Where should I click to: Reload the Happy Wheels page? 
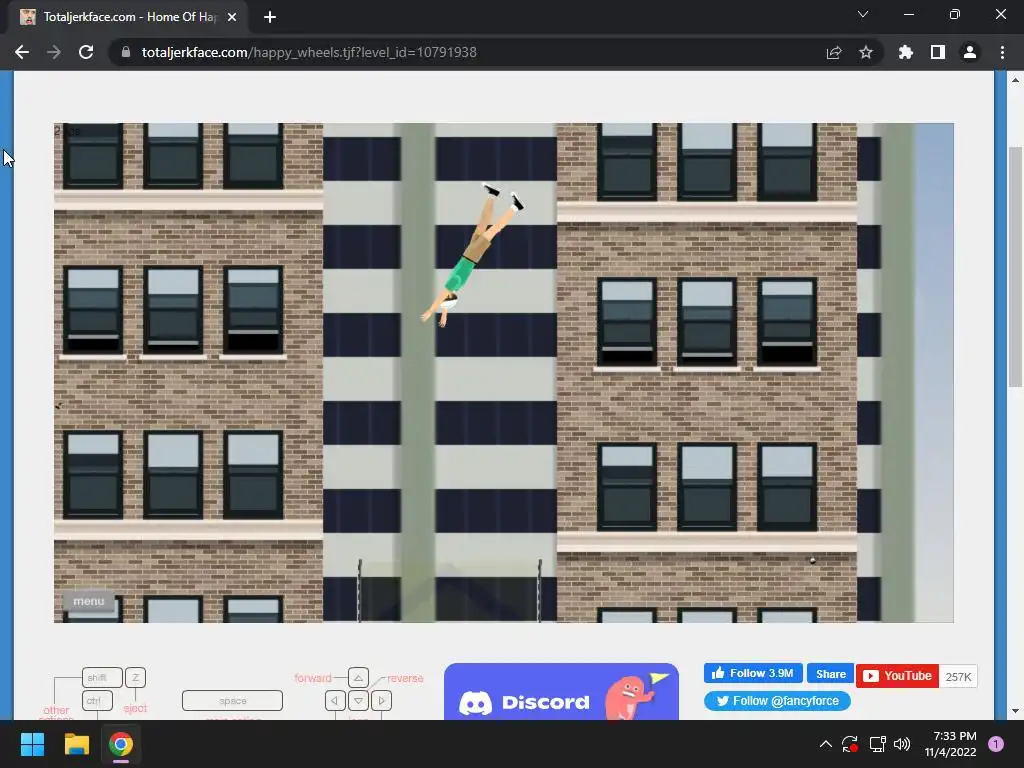pos(86,52)
